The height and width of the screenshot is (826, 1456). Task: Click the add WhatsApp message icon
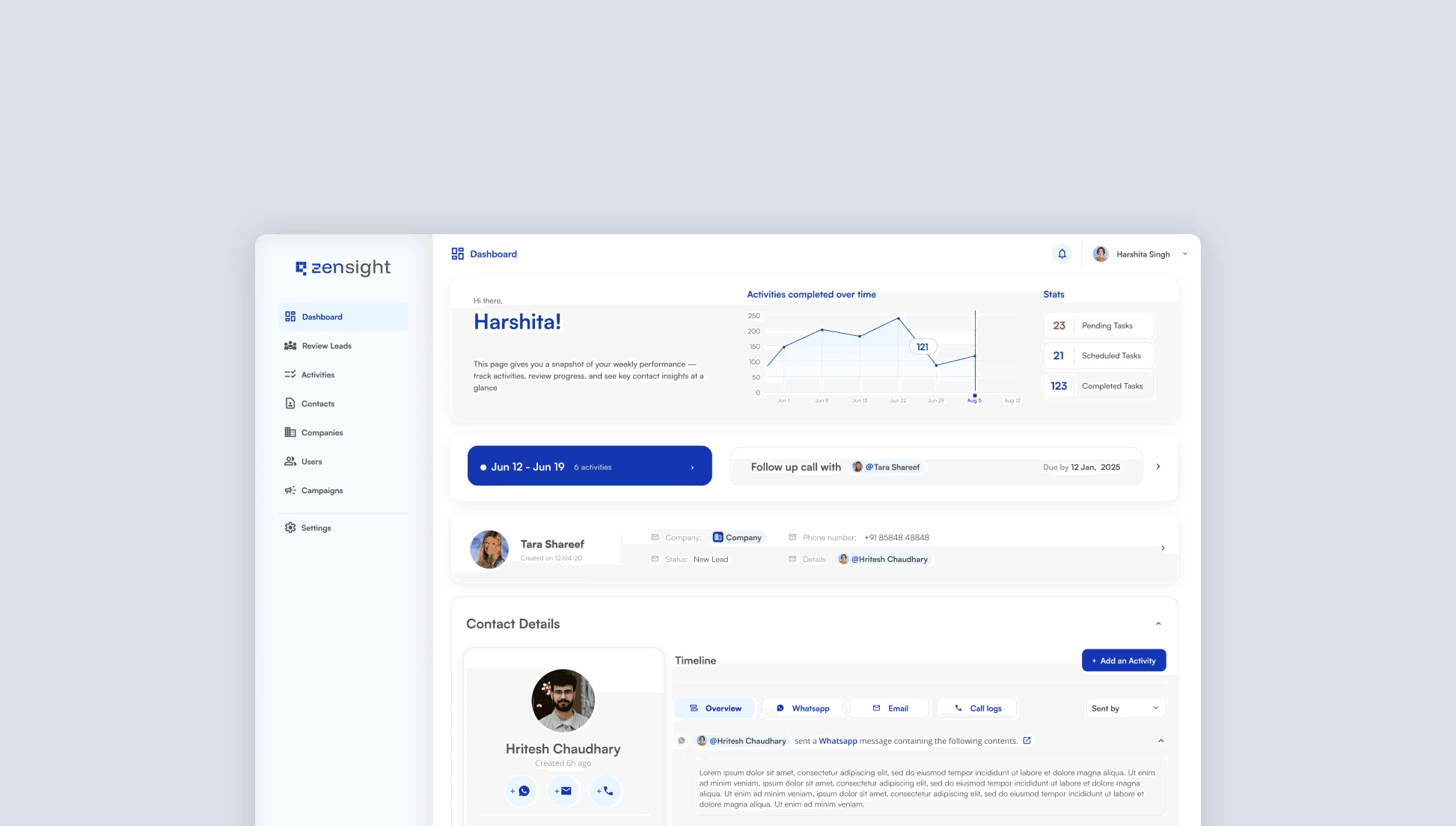click(x=521, y=791)
